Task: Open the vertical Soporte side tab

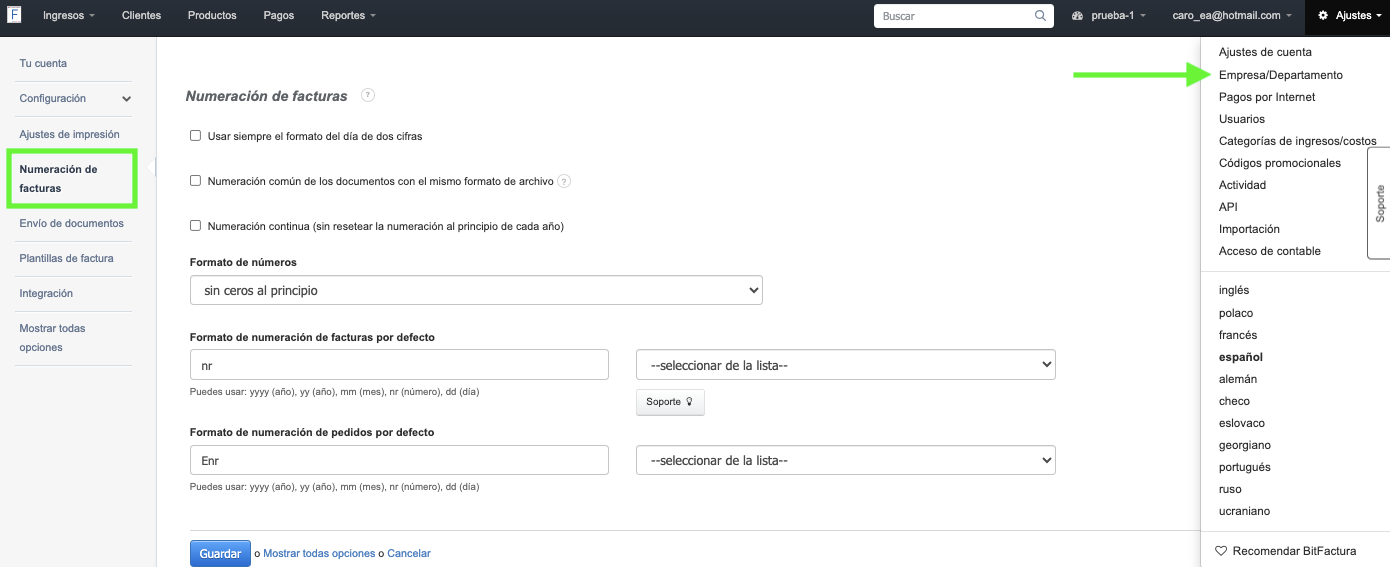Action: pyautogui.click(x=1379, y=204)
